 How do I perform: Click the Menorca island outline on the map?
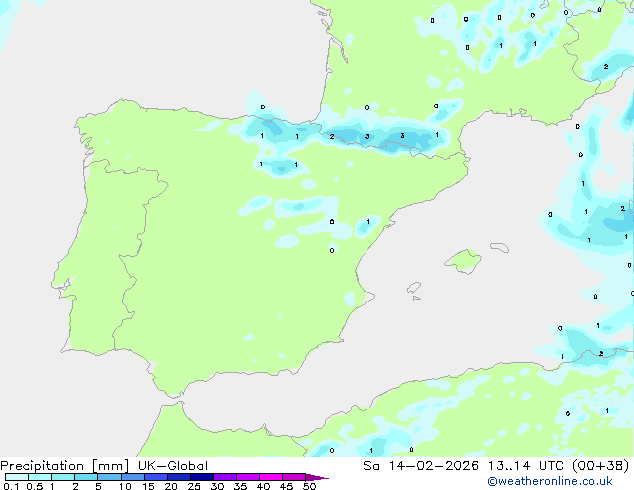tap(499, 247)
